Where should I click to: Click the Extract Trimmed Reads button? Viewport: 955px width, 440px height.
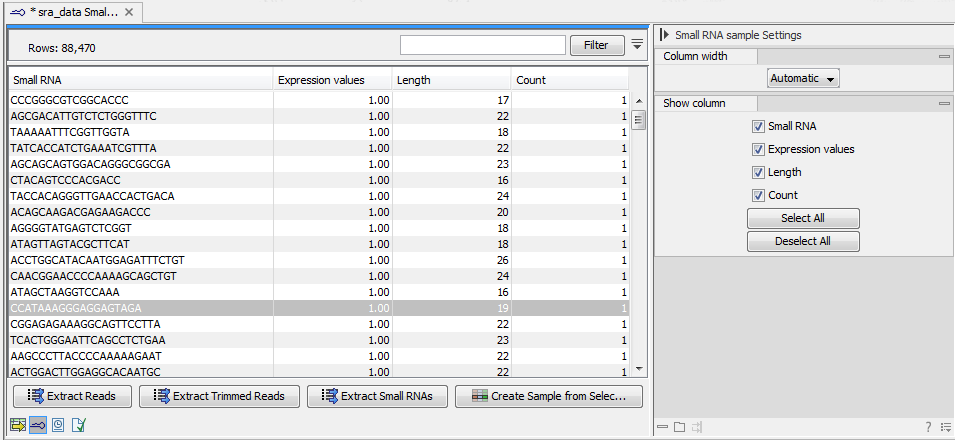(219, 396)
